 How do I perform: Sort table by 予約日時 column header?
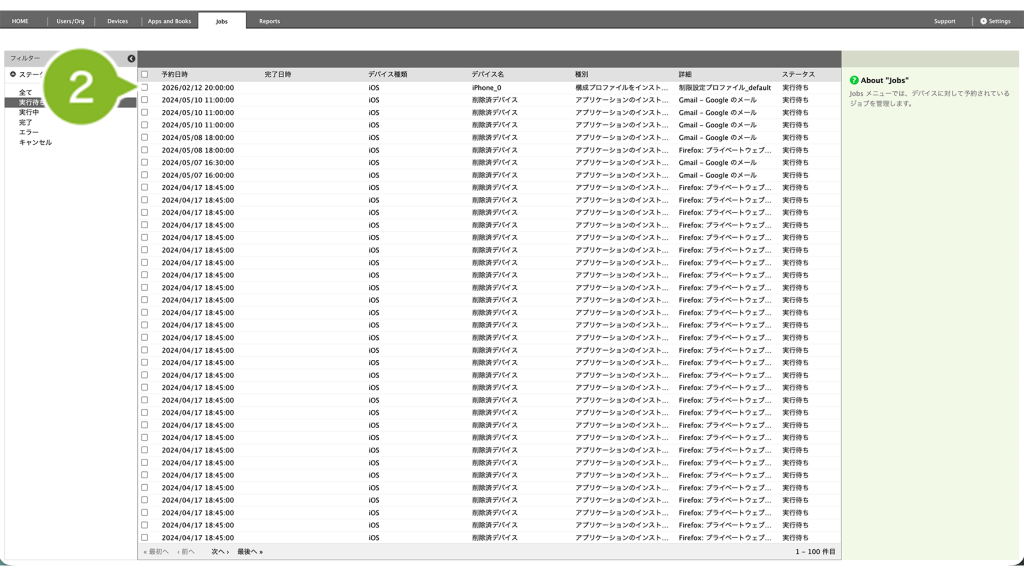click(175, 74)
